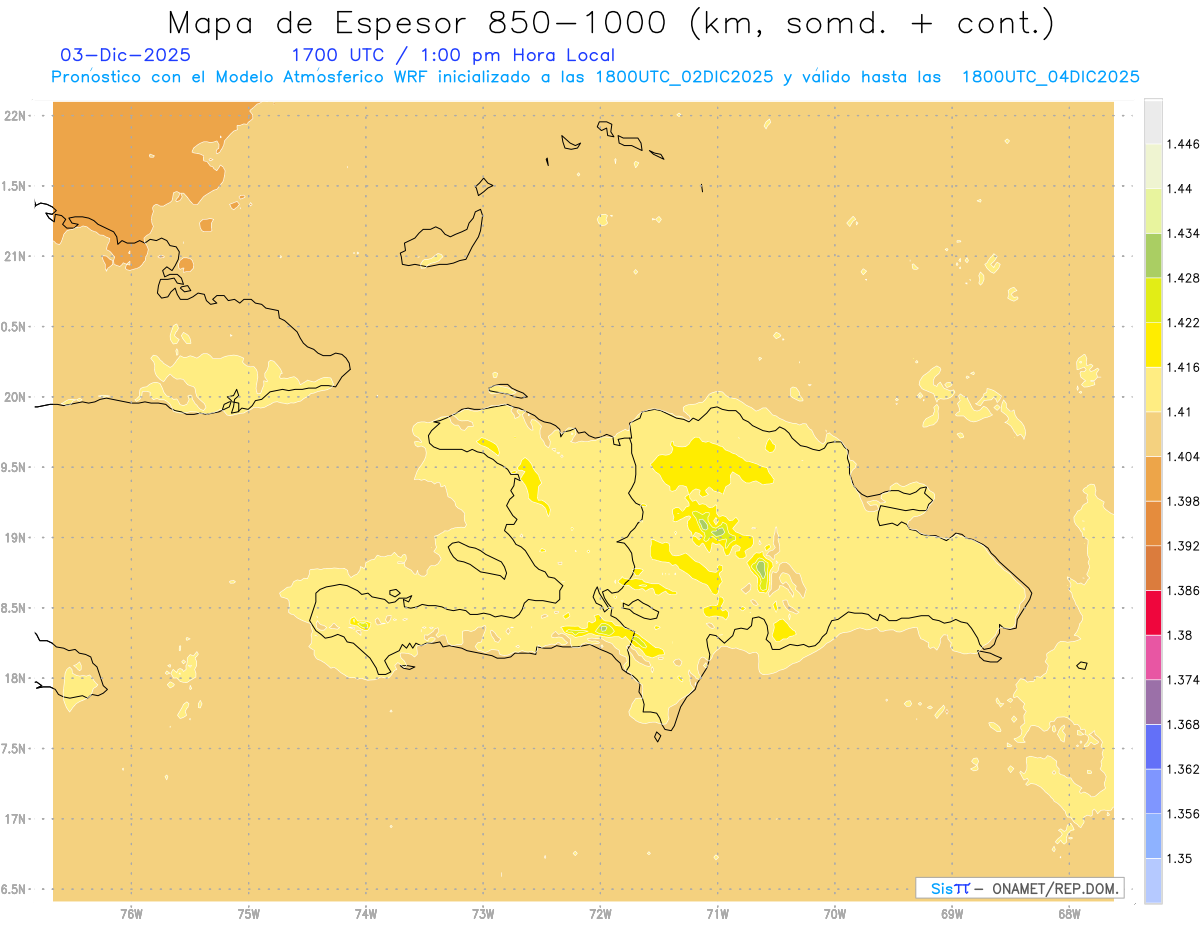Click the 70W longitude label
This screenshot has width=1200, height=927.
pyautogui.click(x=834, y=914)
